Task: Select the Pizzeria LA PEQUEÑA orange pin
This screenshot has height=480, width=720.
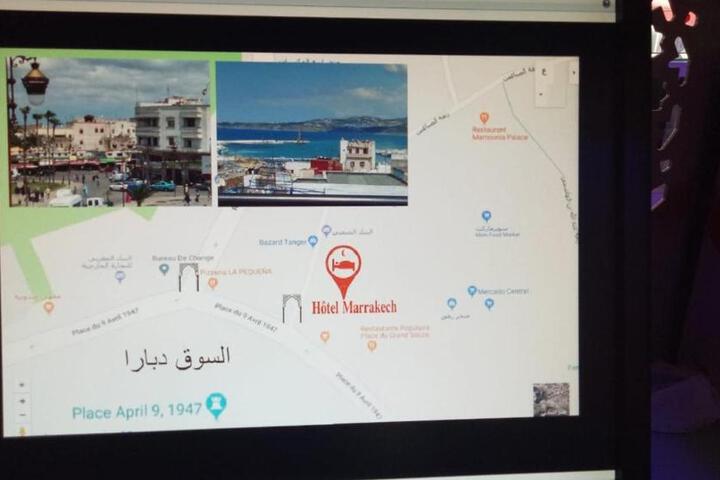Action: (x=213, y=283)
